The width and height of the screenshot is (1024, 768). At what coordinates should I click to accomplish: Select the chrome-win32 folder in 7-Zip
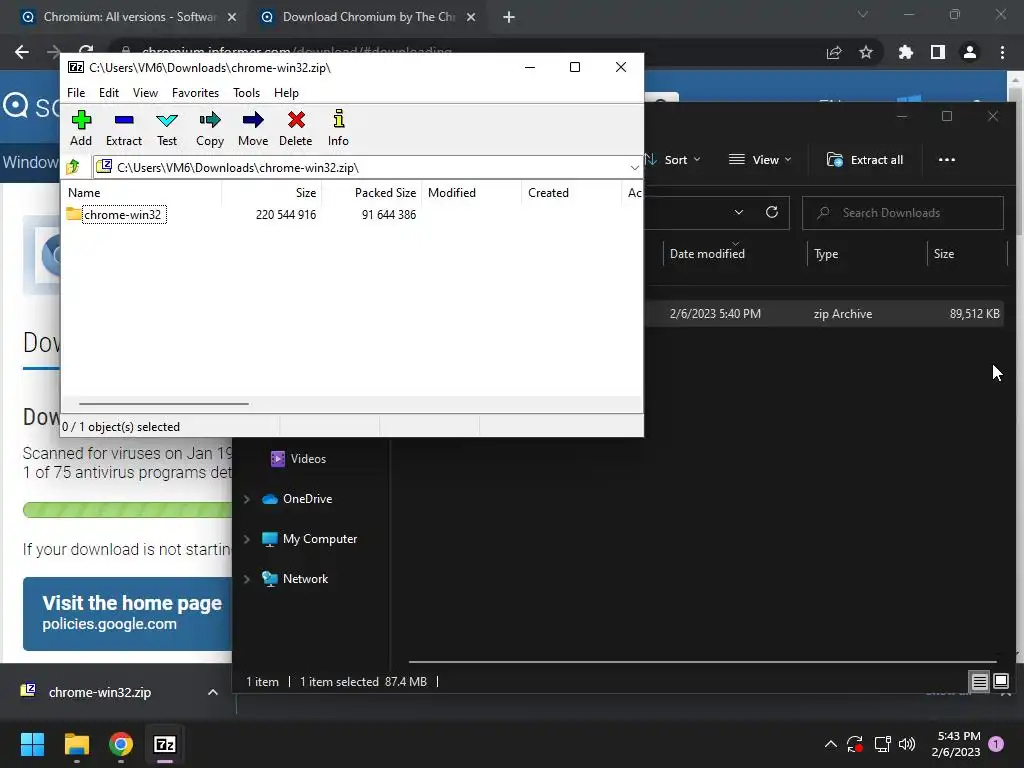[x=116, y=214]
